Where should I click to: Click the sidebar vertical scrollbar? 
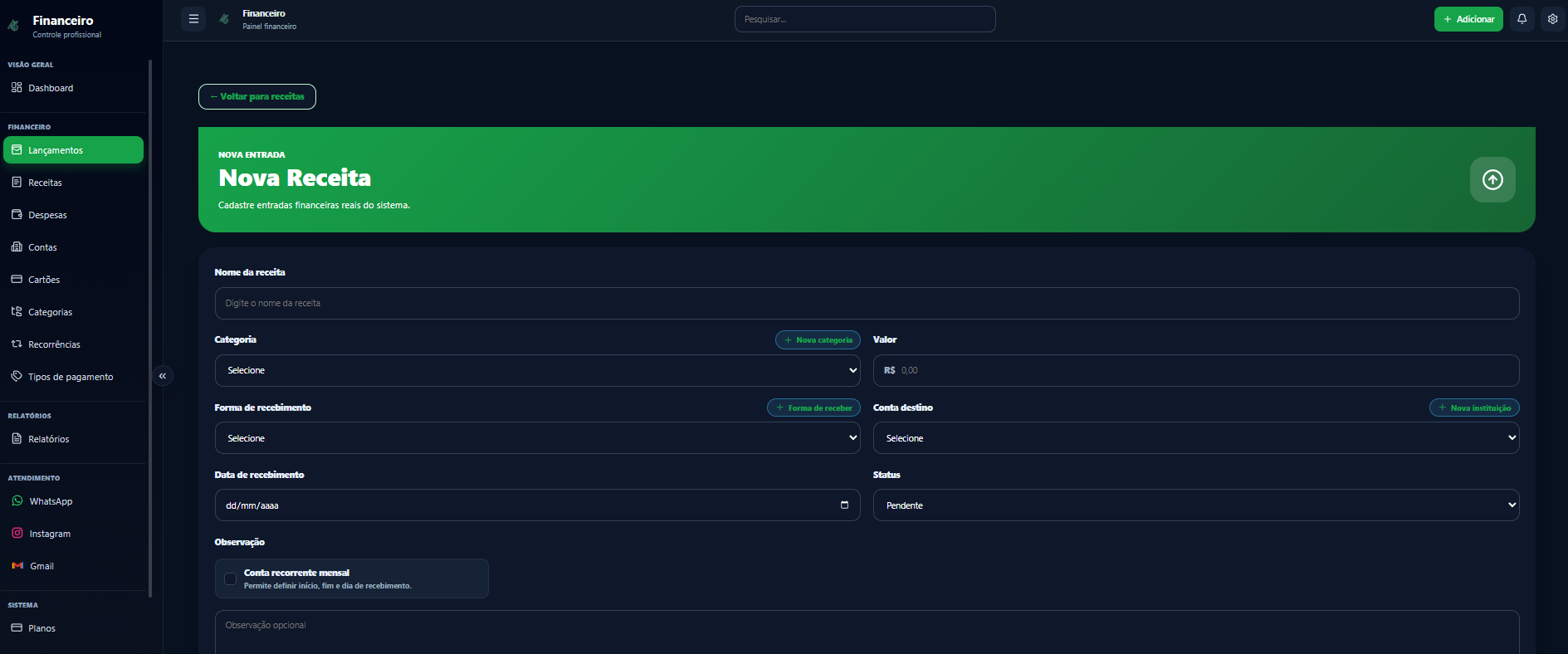tap(150, 328)
